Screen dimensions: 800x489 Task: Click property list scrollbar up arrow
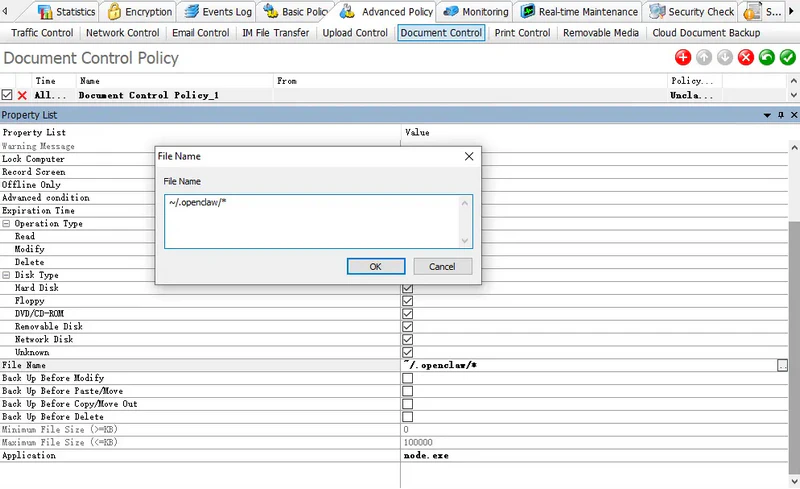coord(794,148)
